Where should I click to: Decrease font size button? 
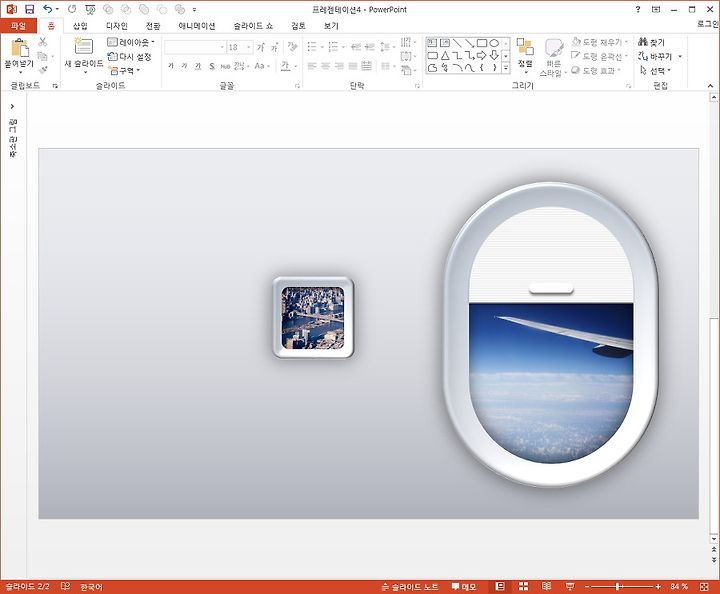(274, 47)
